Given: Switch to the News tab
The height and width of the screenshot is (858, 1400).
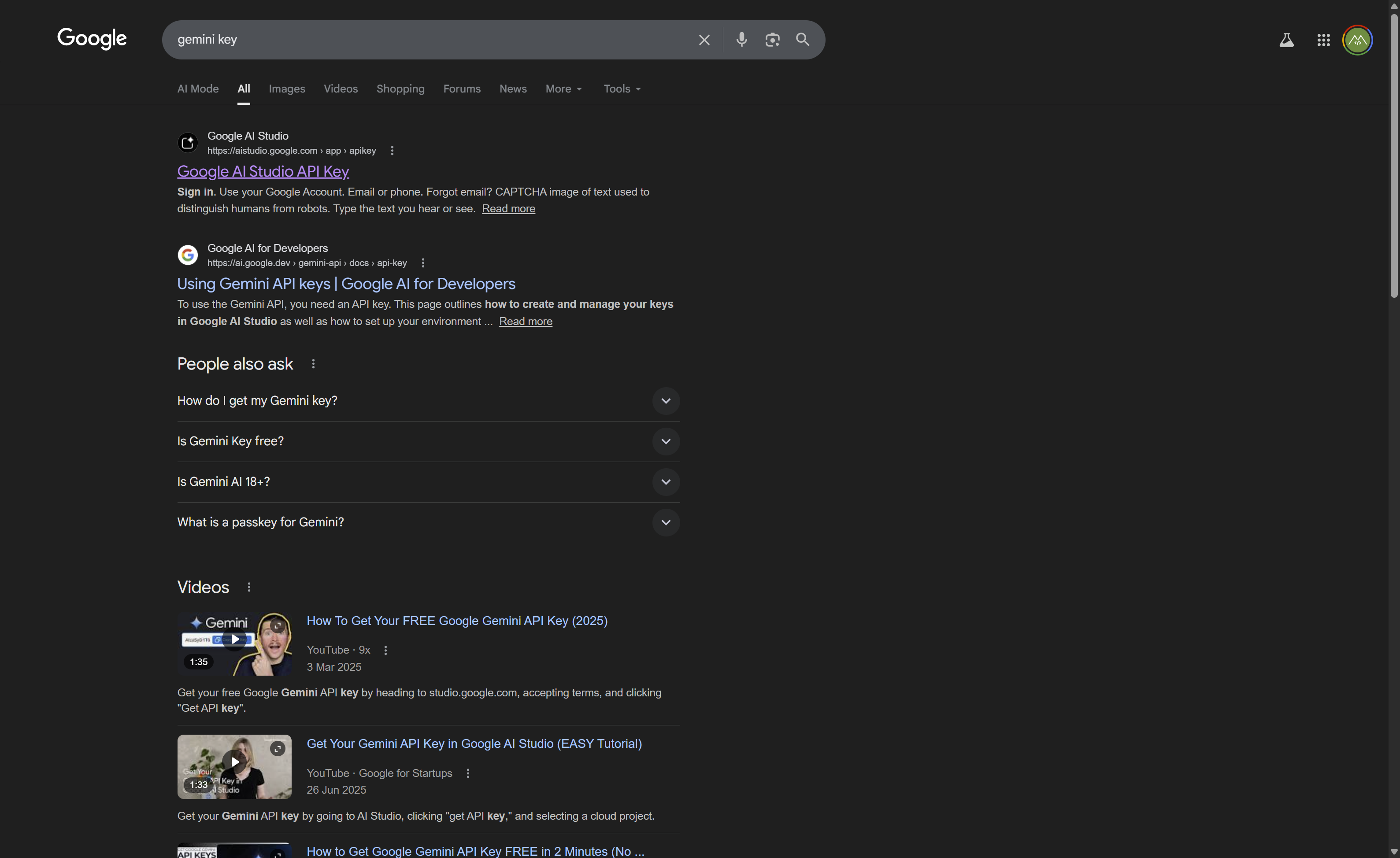Looking at the screenshot, I should coord(513,89).
